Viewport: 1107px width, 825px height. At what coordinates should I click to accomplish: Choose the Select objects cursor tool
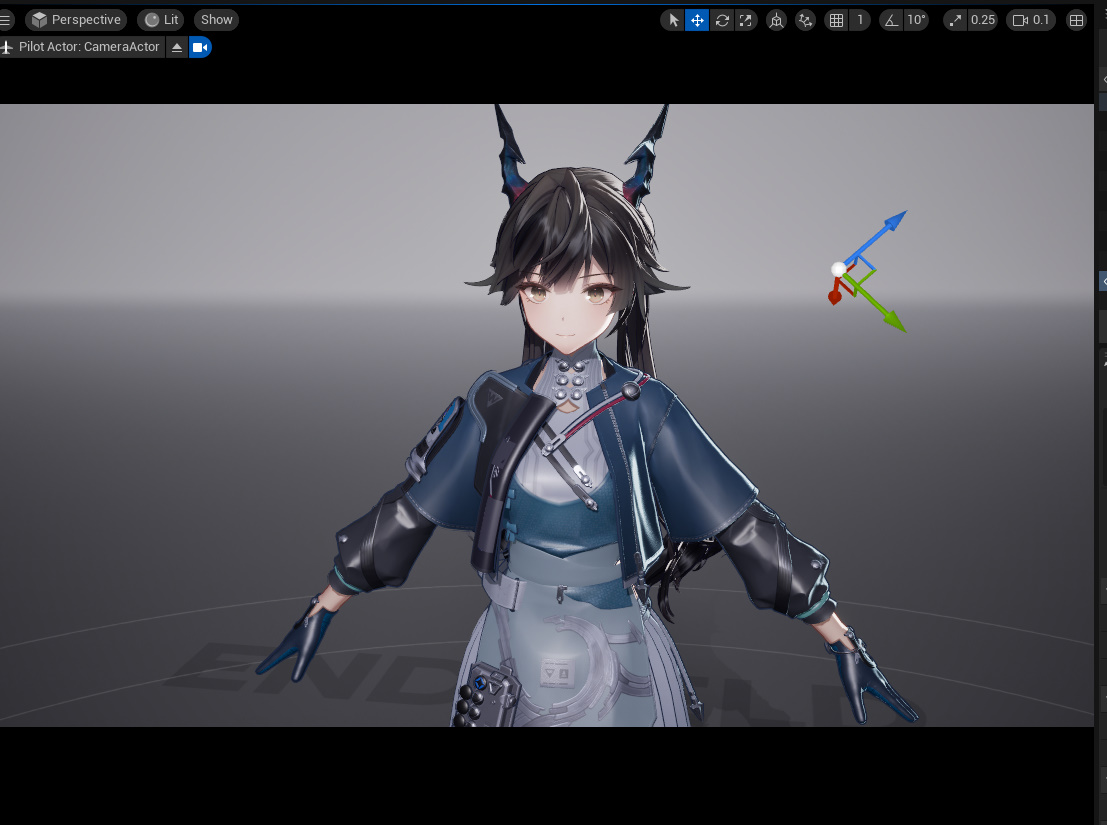(x=673, y=20)
